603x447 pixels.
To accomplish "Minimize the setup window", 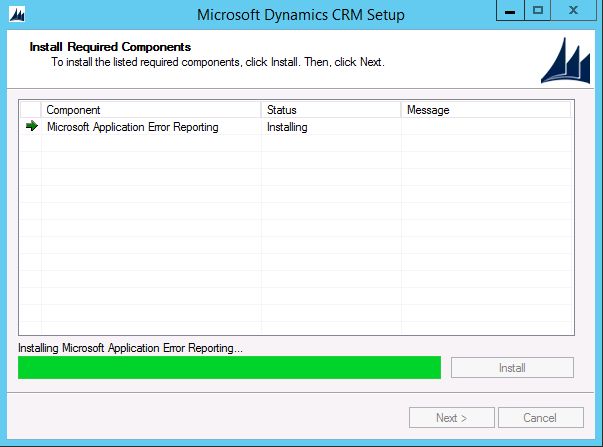I will (x=510, y=11).
